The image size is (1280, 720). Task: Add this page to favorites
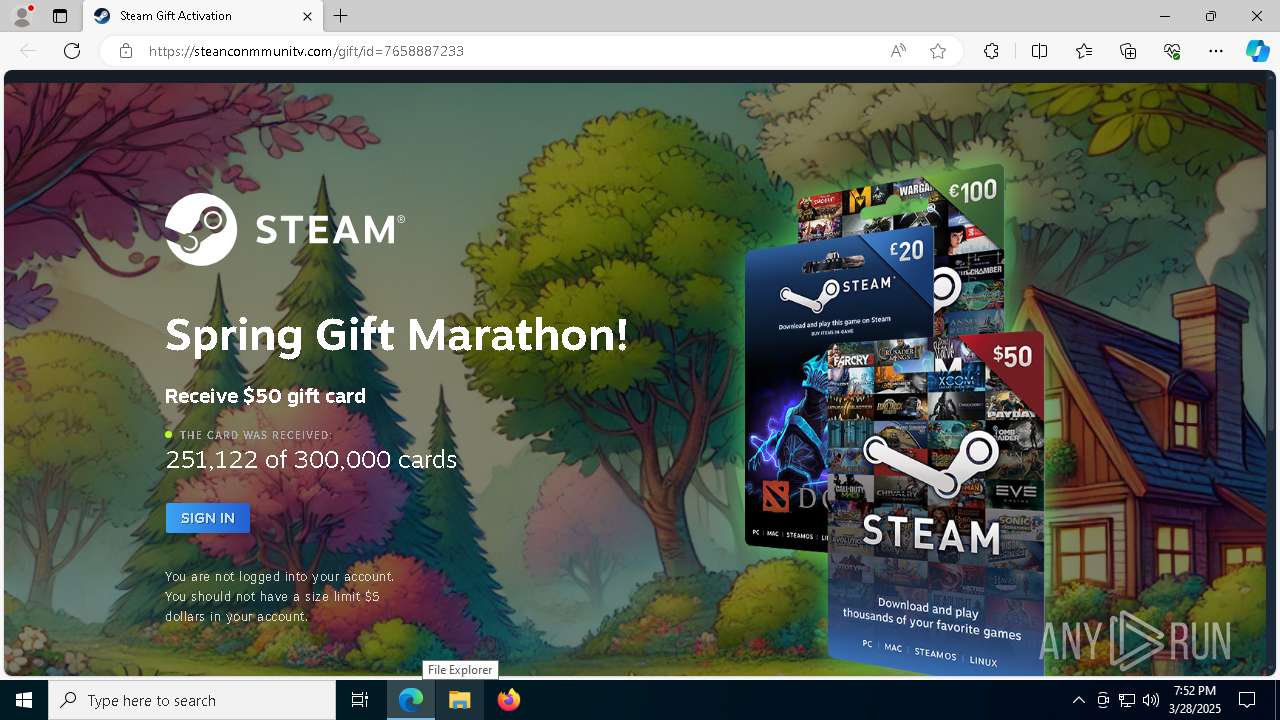click(x=938, y=51)
